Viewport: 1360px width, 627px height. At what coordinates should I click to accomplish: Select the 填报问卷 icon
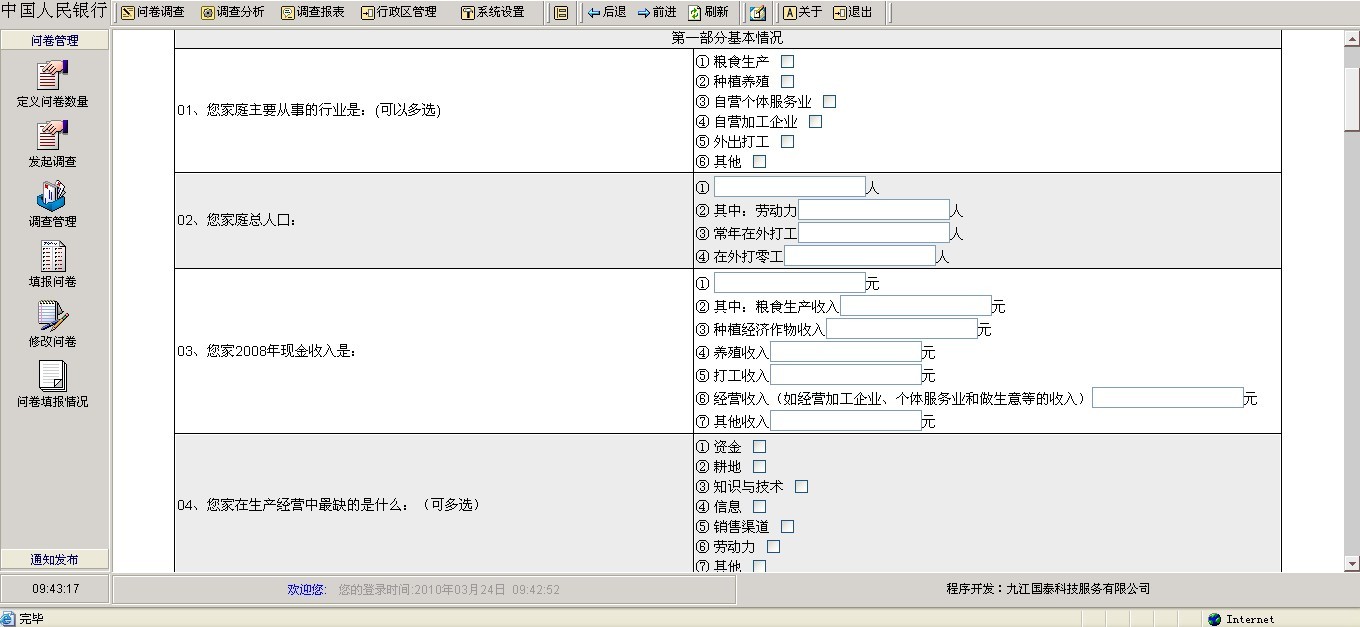(52, 257)
